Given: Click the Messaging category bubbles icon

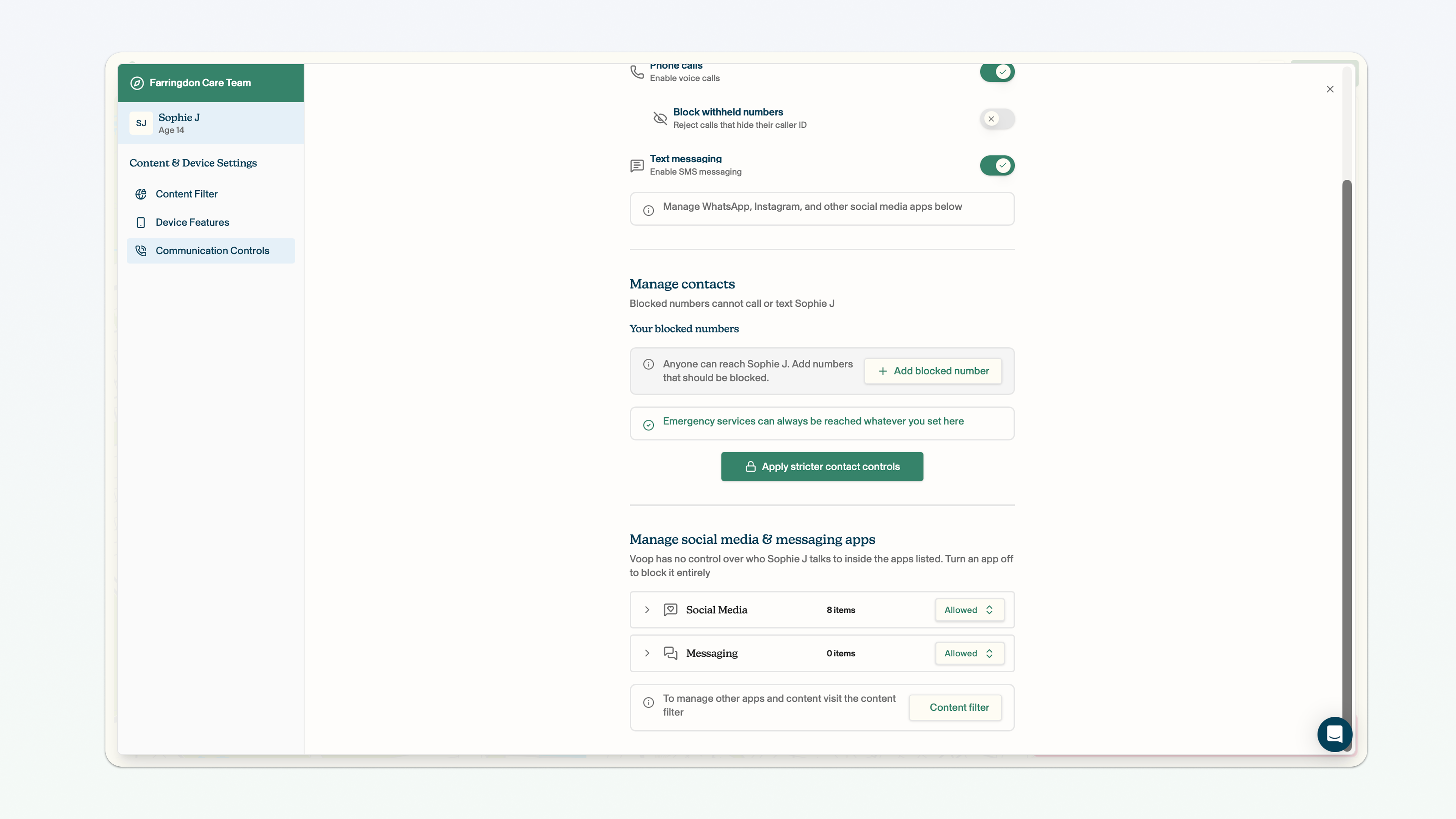Looking at the screenshot, I should tap(670, 653).
